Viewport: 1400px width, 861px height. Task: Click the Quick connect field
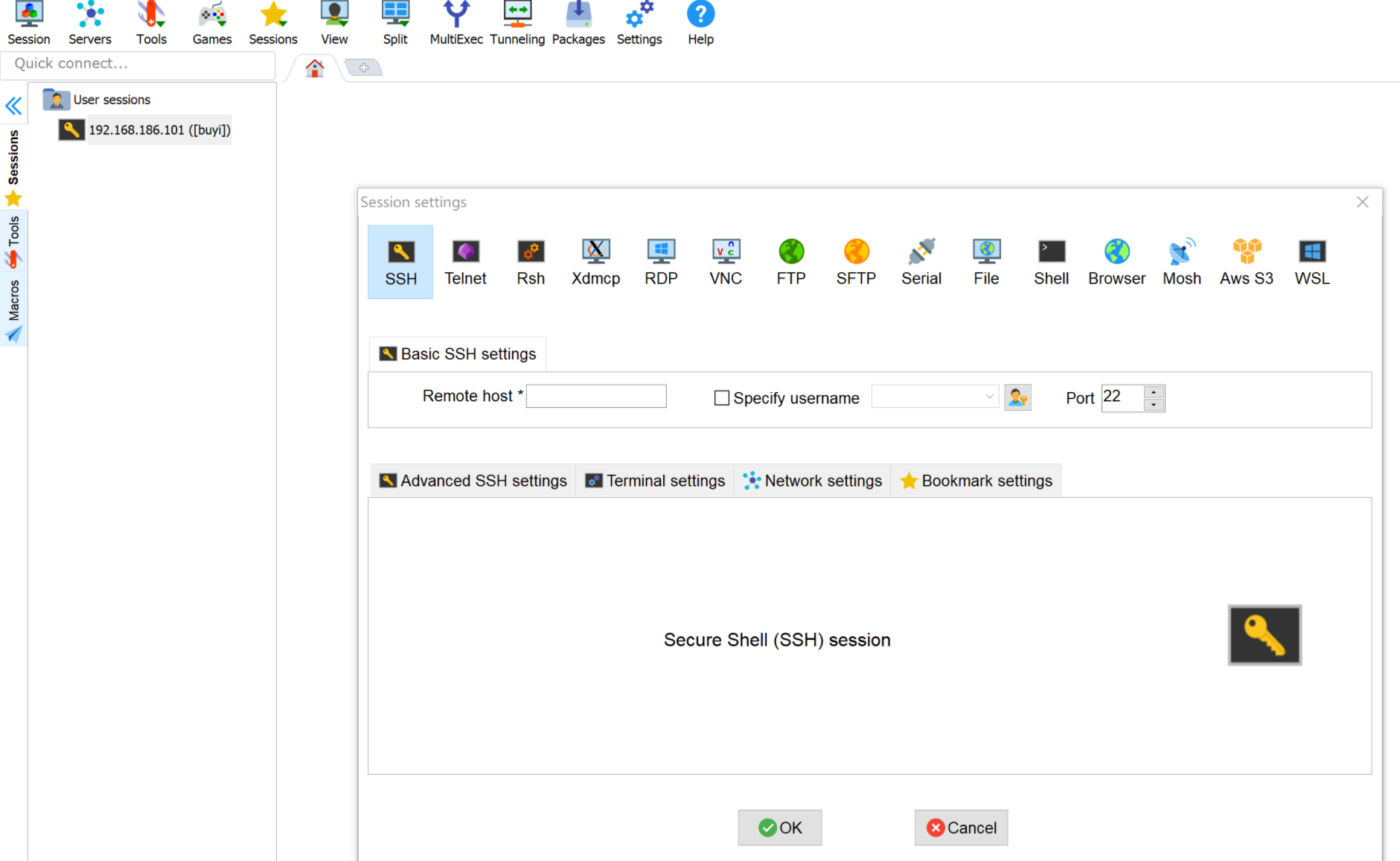138,64
